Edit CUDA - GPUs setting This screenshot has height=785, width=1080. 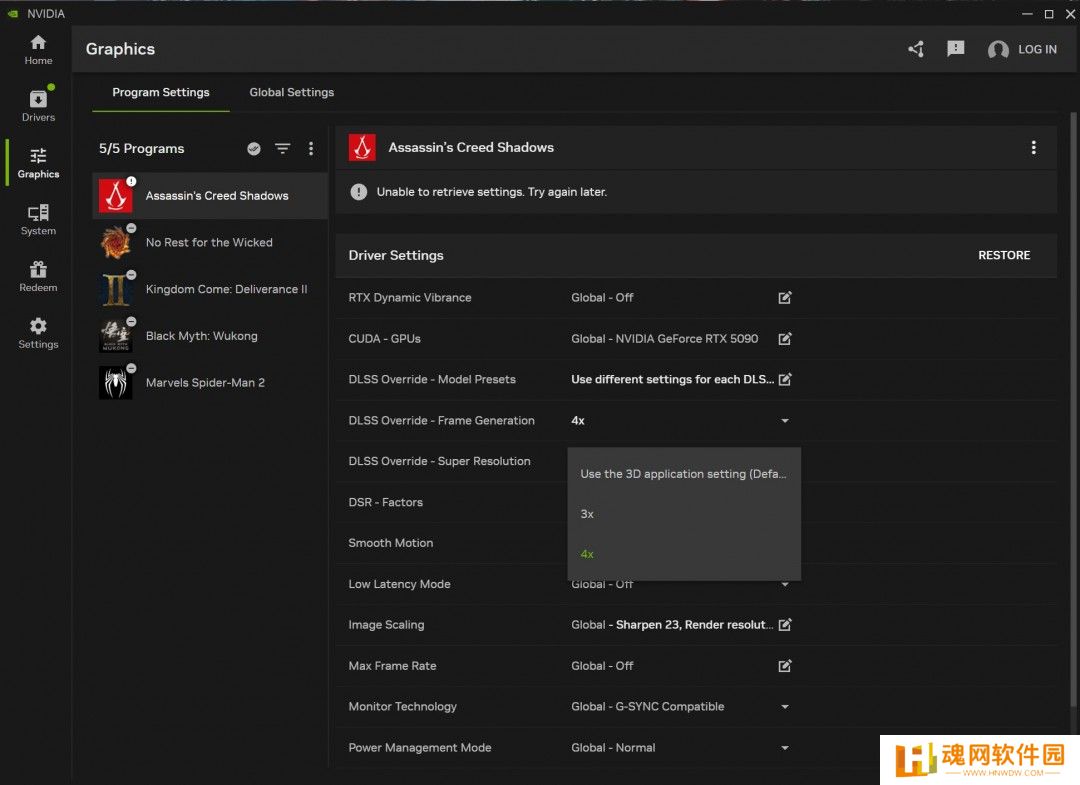point(785,339)
